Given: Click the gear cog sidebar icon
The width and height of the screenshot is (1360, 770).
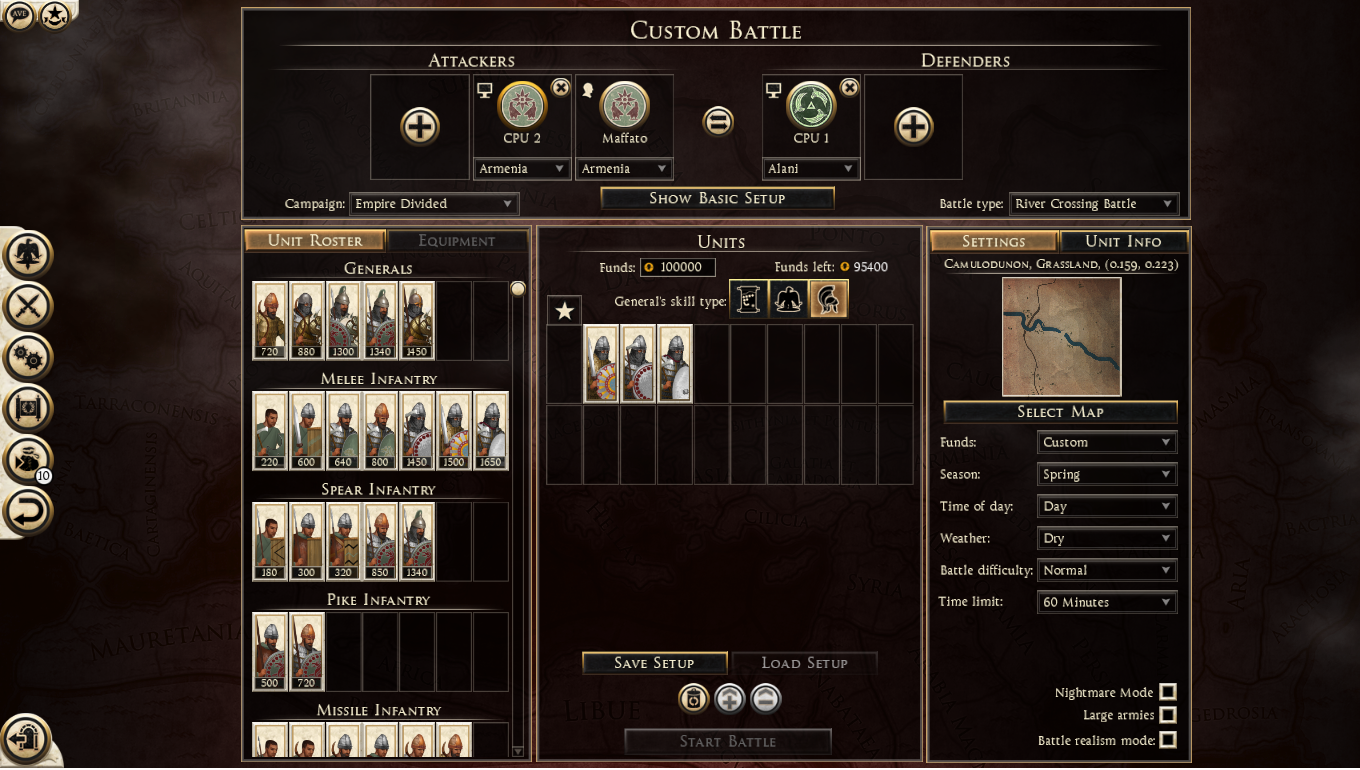Looking at the screenshot, I should tap(27, 356).
